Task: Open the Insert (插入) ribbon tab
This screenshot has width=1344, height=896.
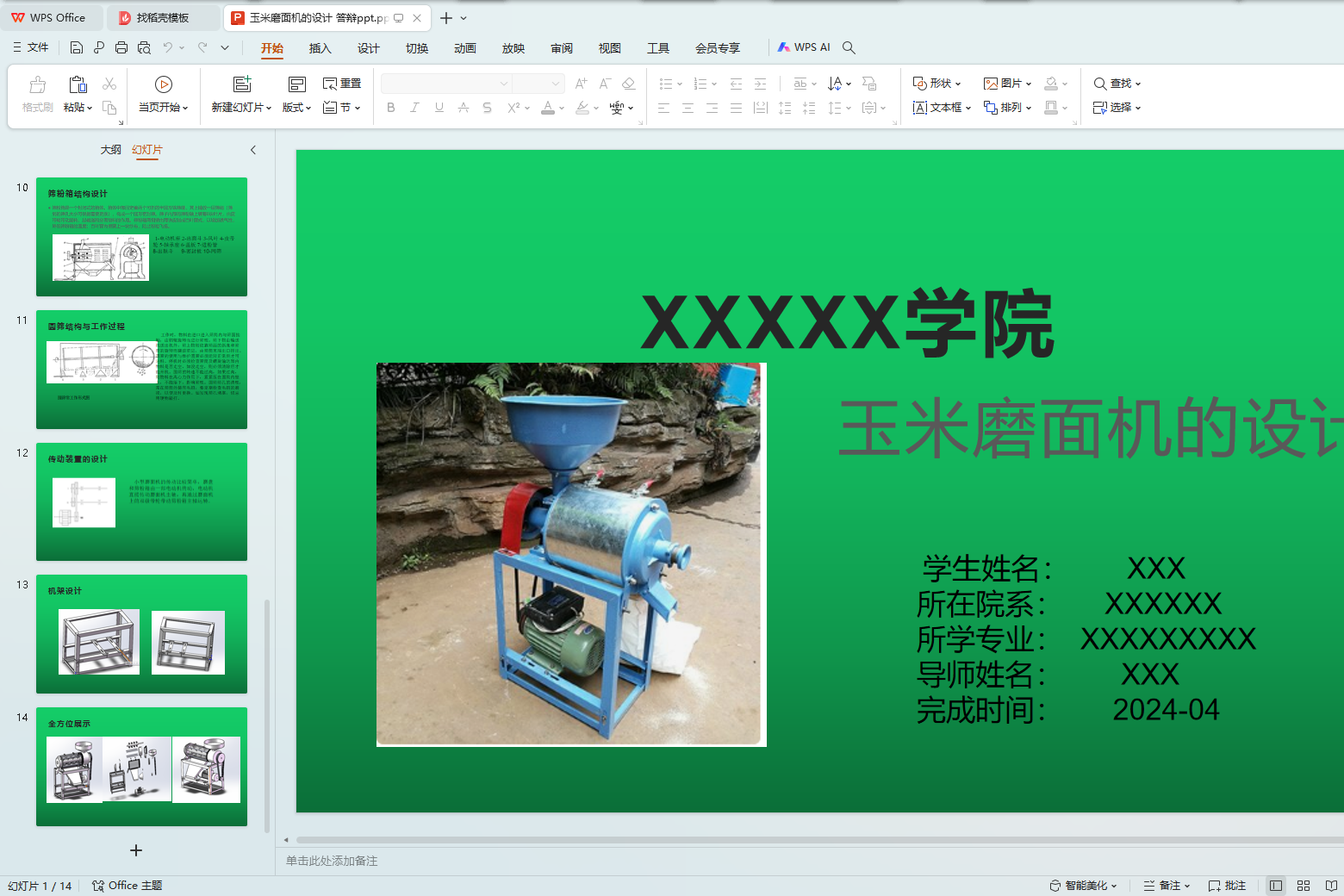Action: click(320, 48)
